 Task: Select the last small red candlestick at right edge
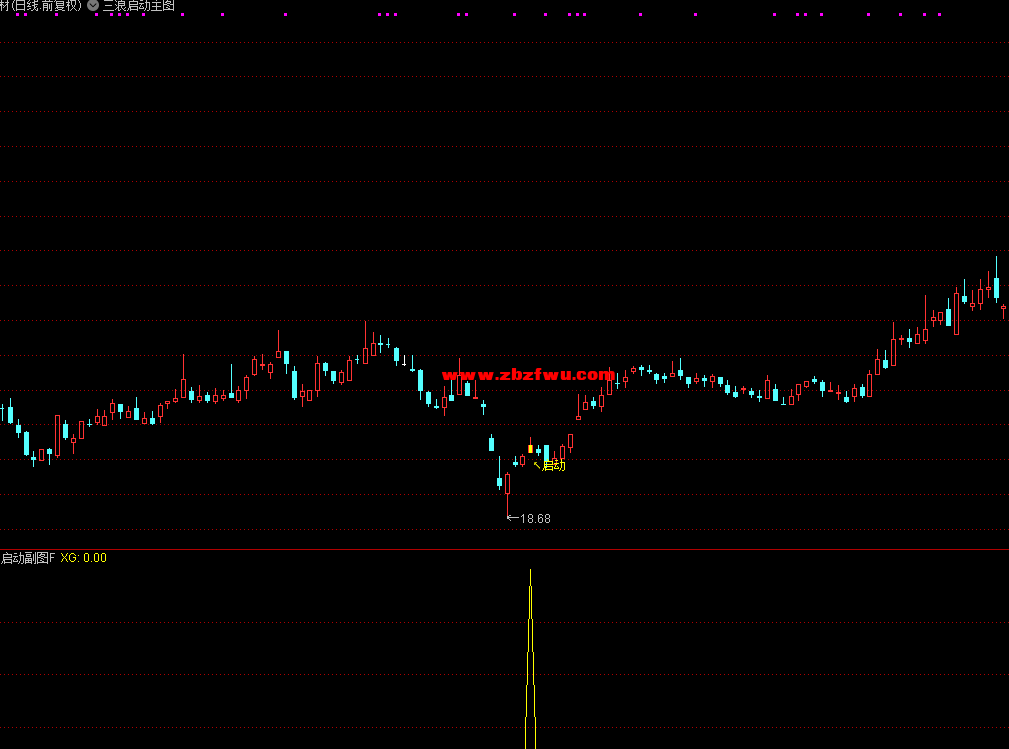tap(1003, 308)
